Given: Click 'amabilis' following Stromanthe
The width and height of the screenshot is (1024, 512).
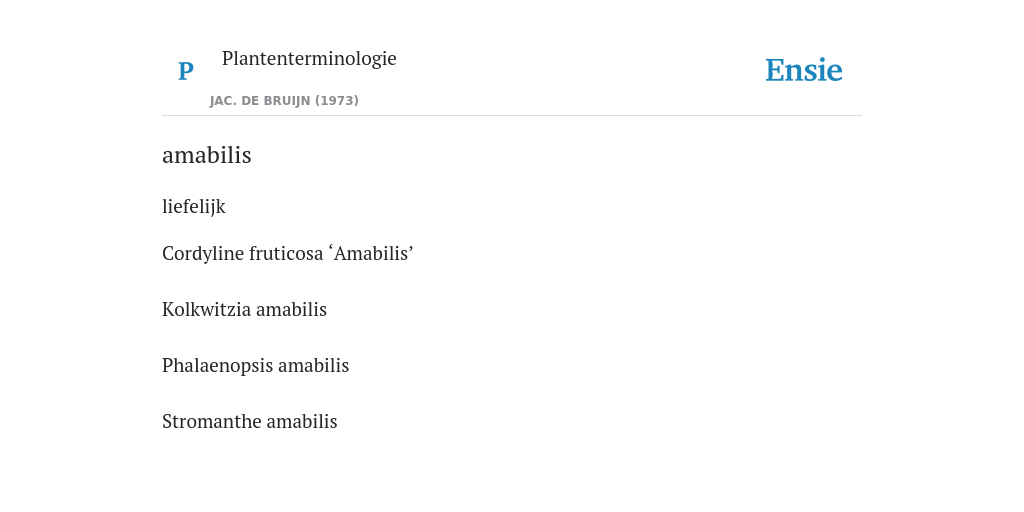Looking at the screenshot, I should coord(302,422).
